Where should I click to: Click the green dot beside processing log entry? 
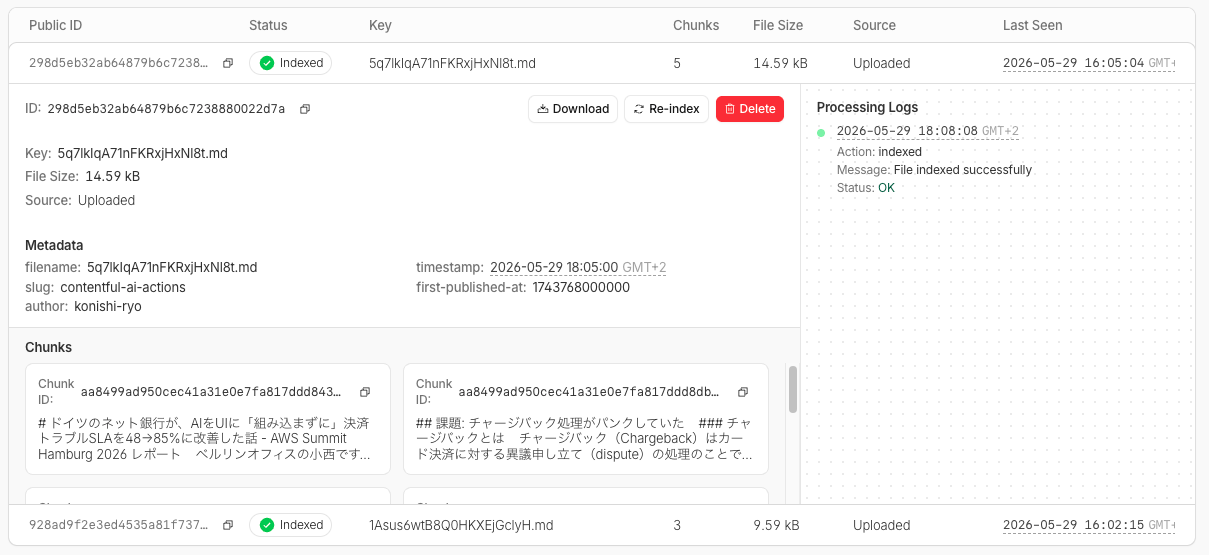click(821, 132)
